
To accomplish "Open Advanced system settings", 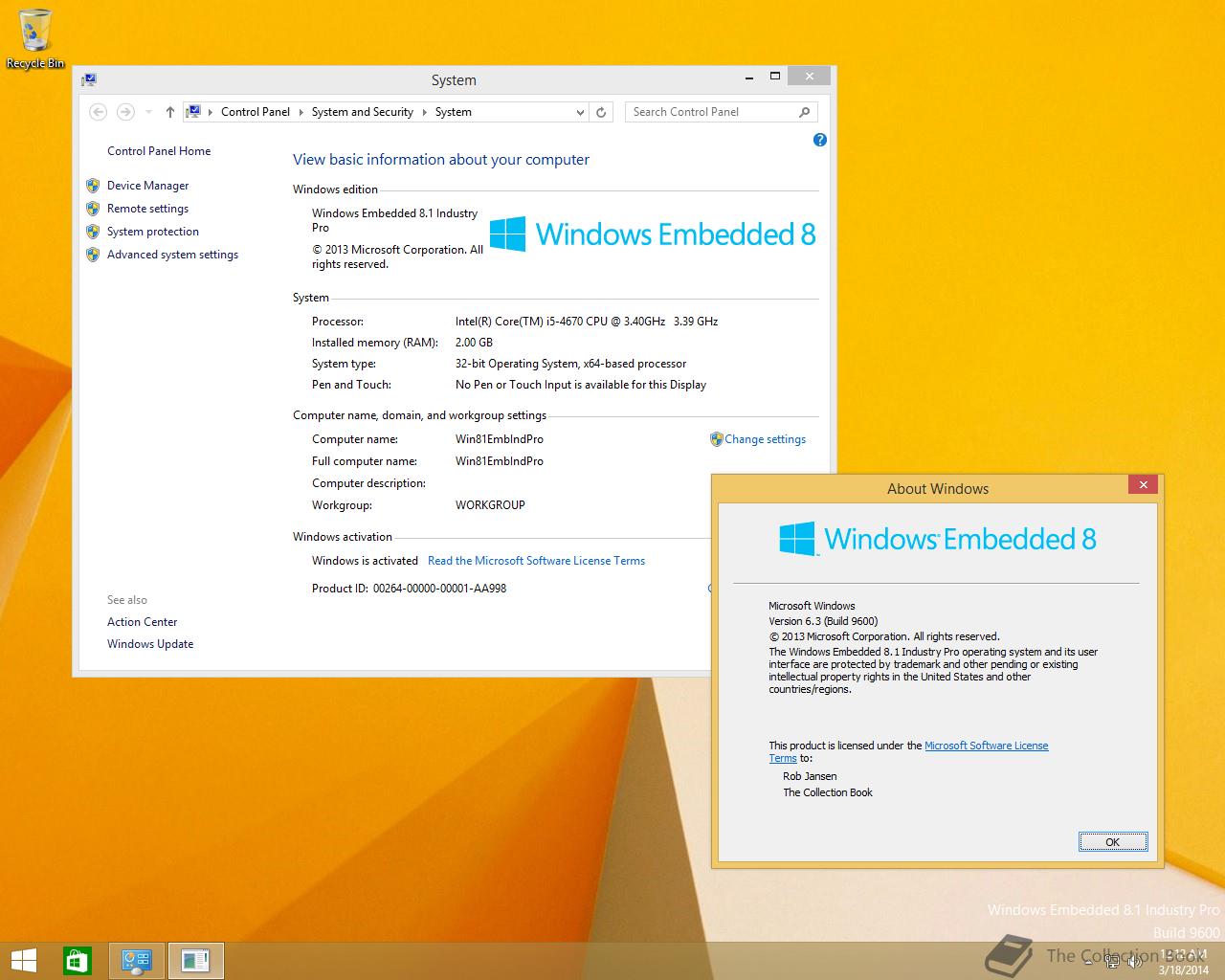I will click(x=173, y=255).
